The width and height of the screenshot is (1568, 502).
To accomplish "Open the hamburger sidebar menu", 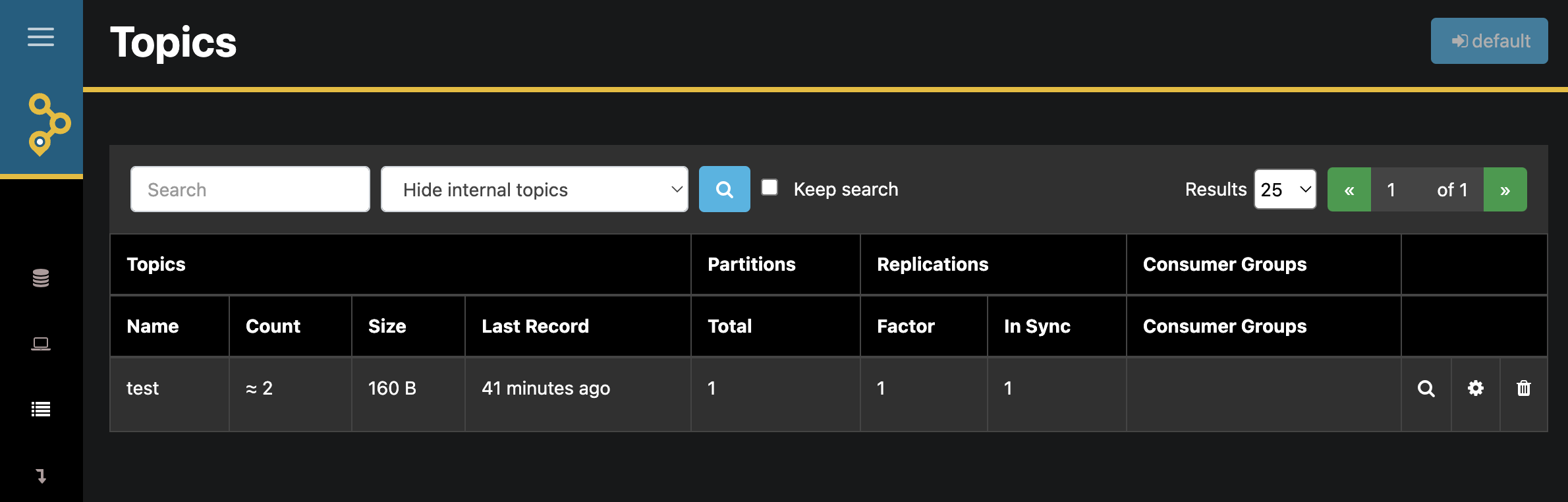I will point(41,37).
